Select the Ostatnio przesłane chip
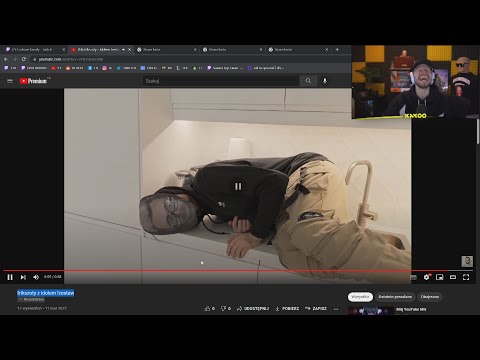The height and width of the screenshot is (360, 480). (x=395, y=297)
